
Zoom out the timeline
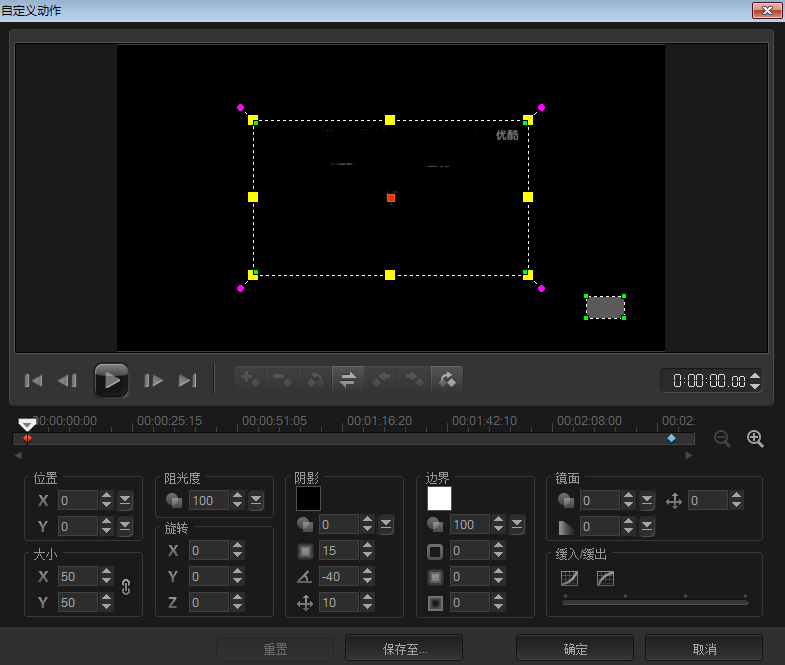click(x=722, y=439)
